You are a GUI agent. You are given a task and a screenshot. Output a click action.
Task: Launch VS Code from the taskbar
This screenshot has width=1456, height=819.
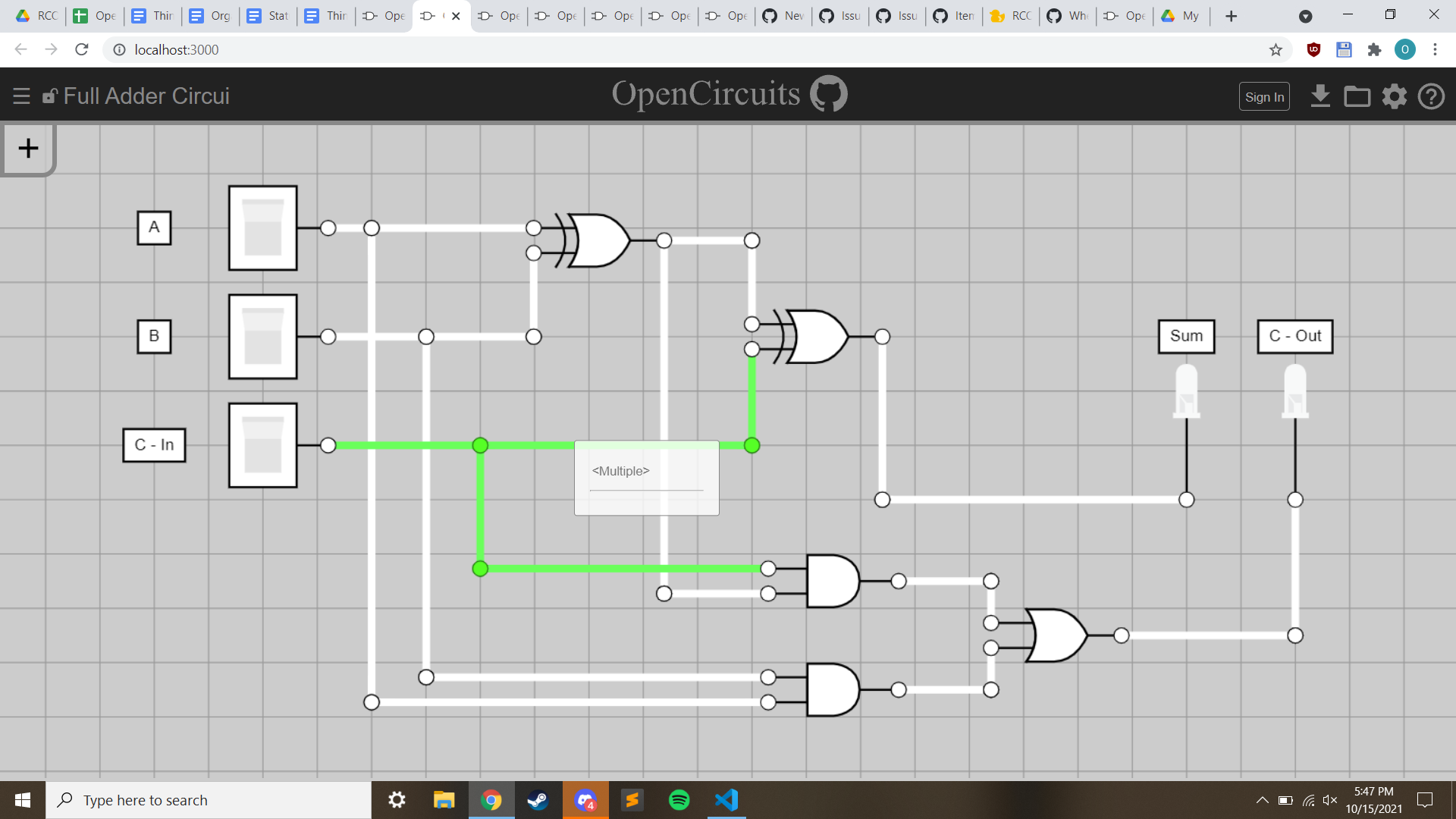click(x=726, y=800)
